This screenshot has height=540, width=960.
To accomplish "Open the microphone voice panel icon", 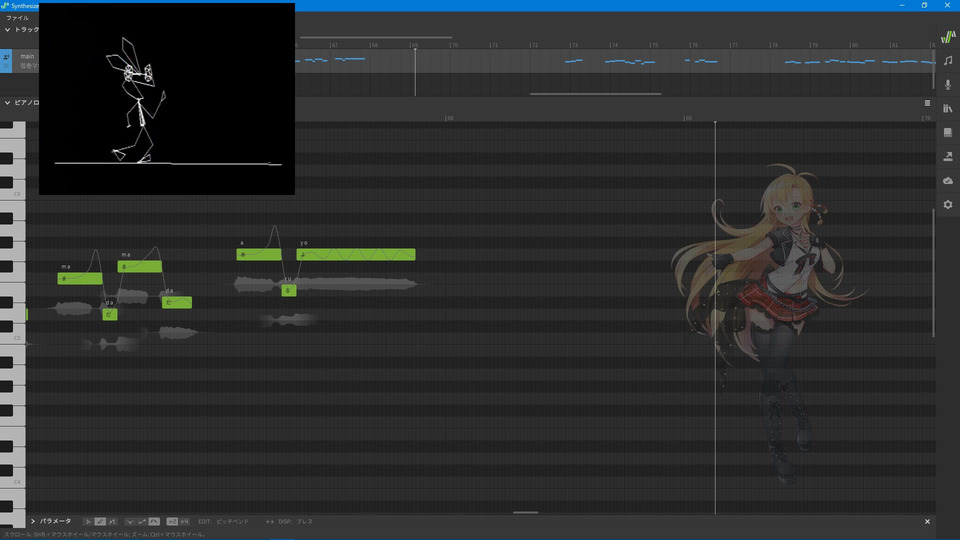I will [x=948, y=84].
